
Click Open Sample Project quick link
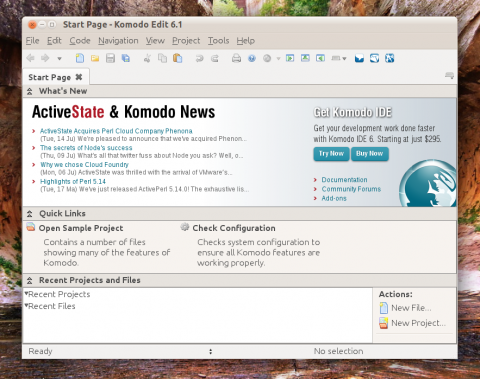81,228
